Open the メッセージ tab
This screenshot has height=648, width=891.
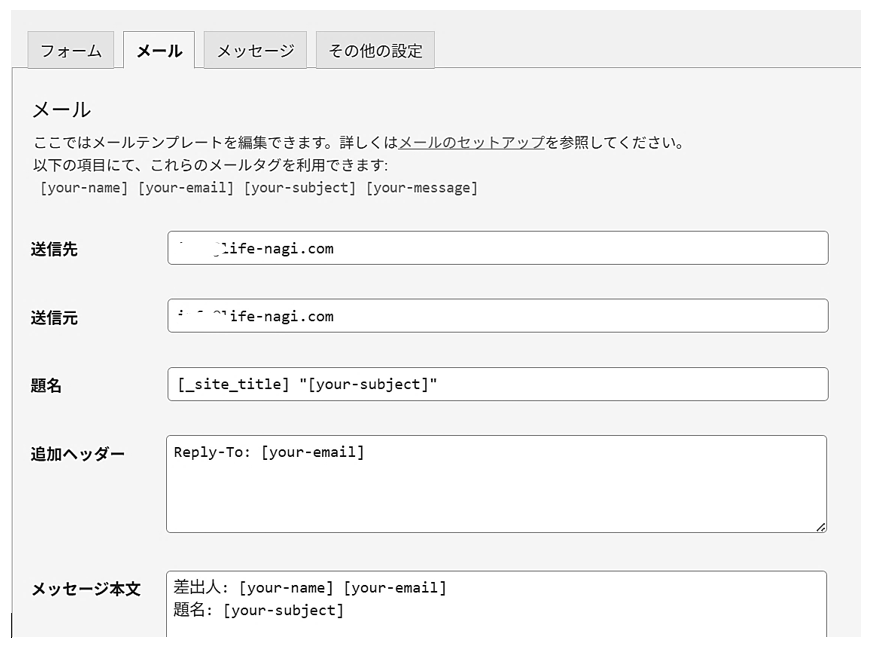[255, 51]
